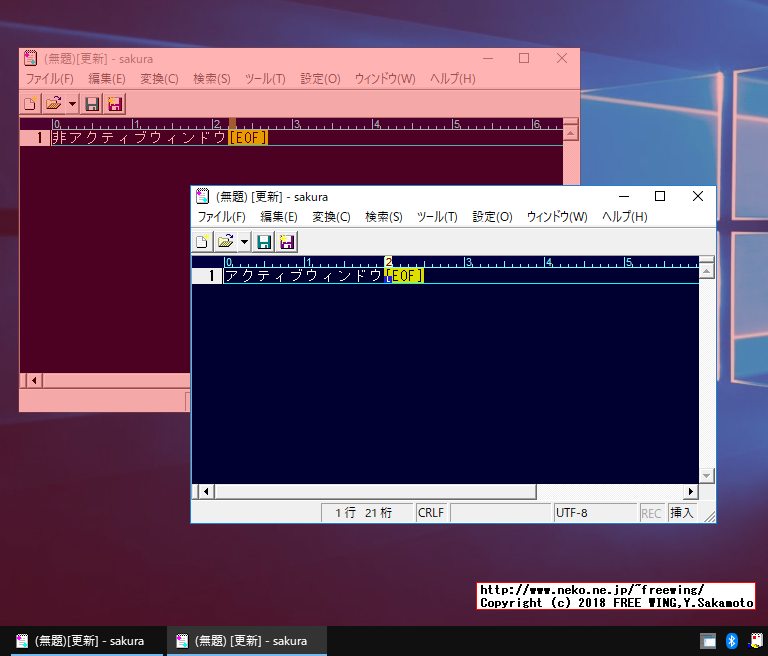Viewport: 768px width, 656px height.
Task: Click Save floppy icon in inactive pink window
Action: tap(92, 103)
